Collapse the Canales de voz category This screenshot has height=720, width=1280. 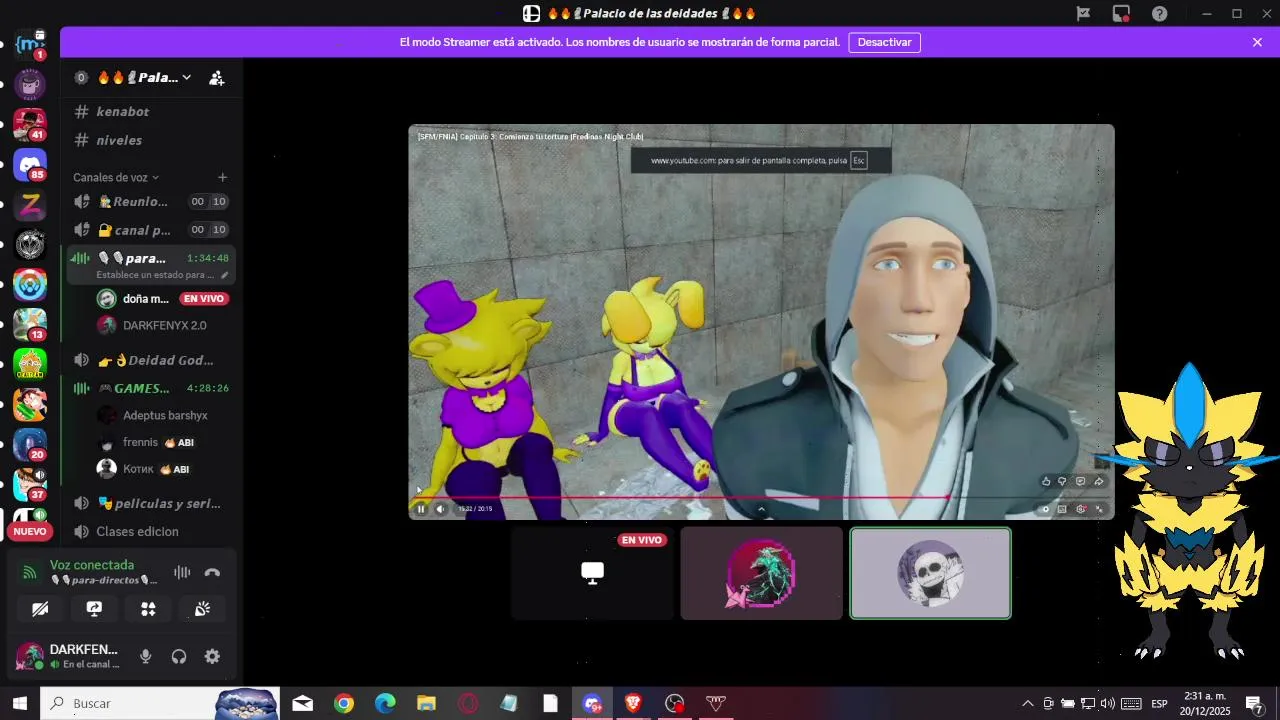pos(116,177)
